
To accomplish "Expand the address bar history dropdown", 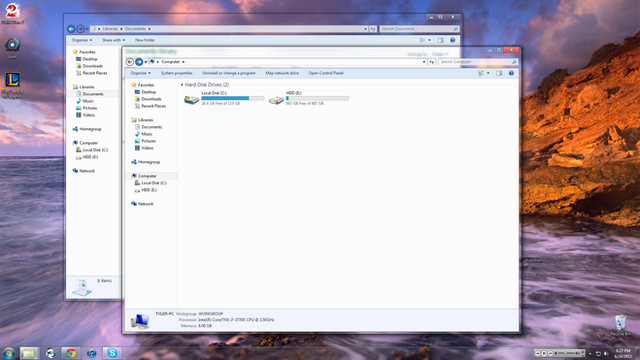I will (424, 62).
